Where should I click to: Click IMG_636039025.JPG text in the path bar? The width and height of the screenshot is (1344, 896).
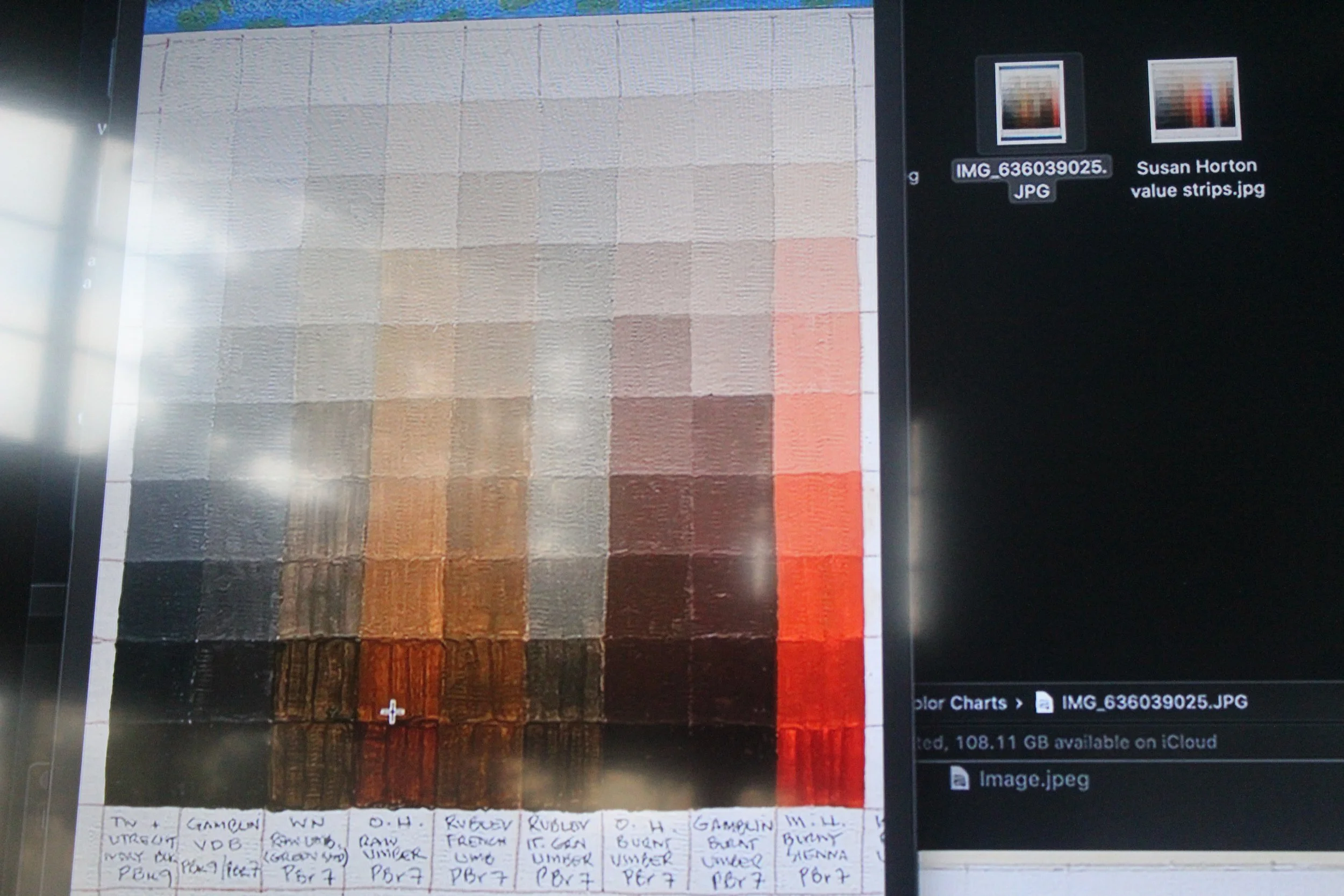coord(1154,702)
